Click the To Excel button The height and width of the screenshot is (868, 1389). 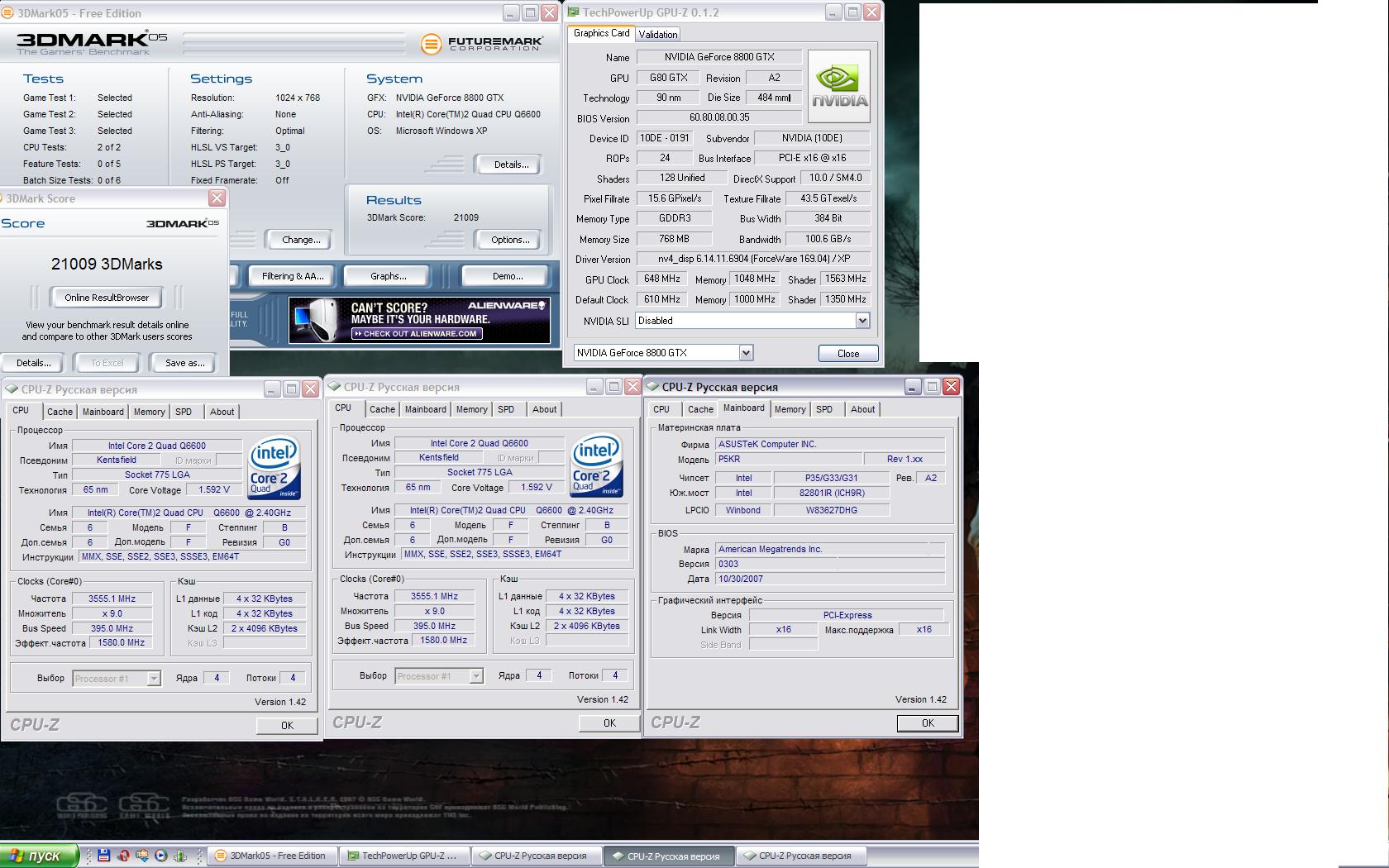click(x=107, y=363)
